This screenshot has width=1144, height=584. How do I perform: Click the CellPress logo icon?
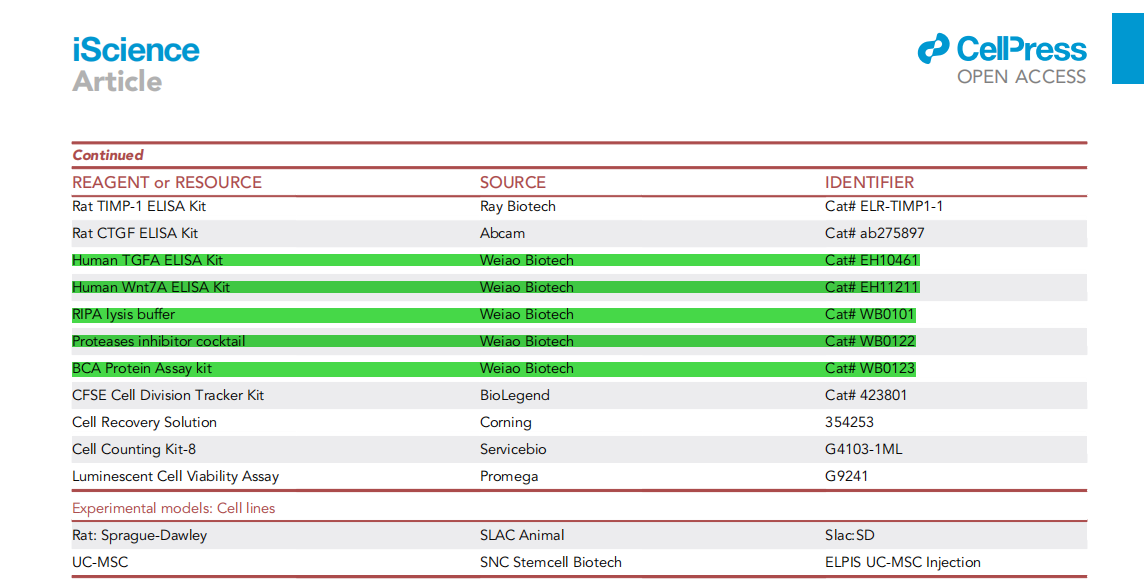(x=932, y=48)
